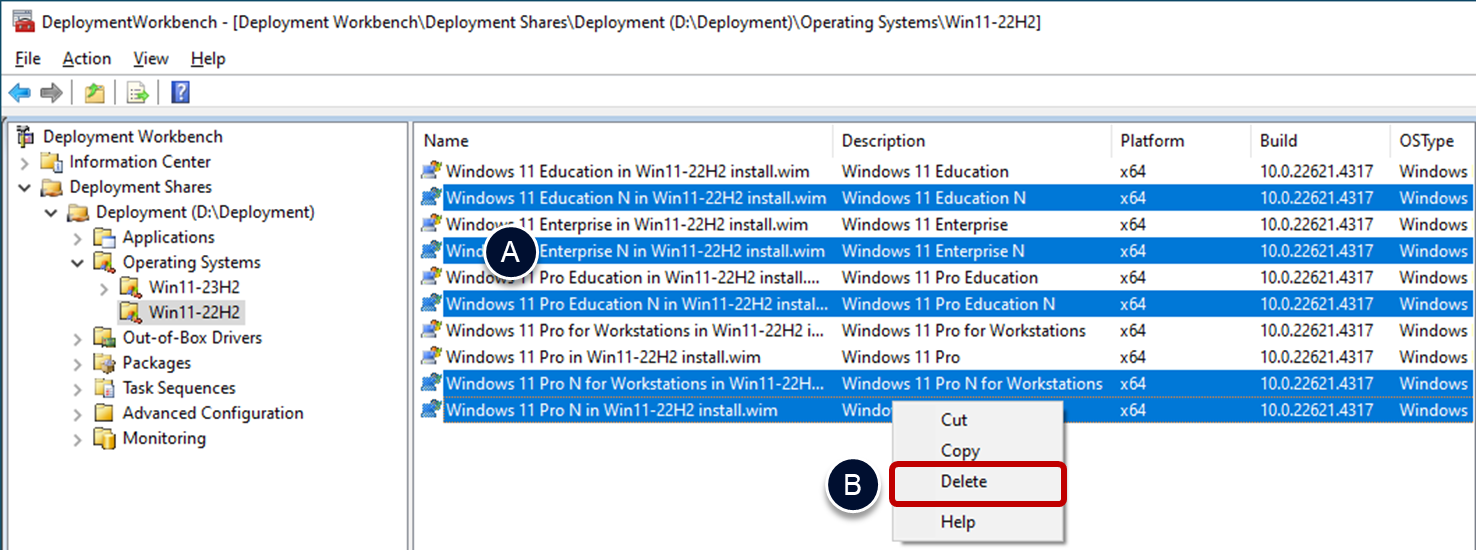
Task: Expand the Win11-23H2 folder node
Action: 105,288
